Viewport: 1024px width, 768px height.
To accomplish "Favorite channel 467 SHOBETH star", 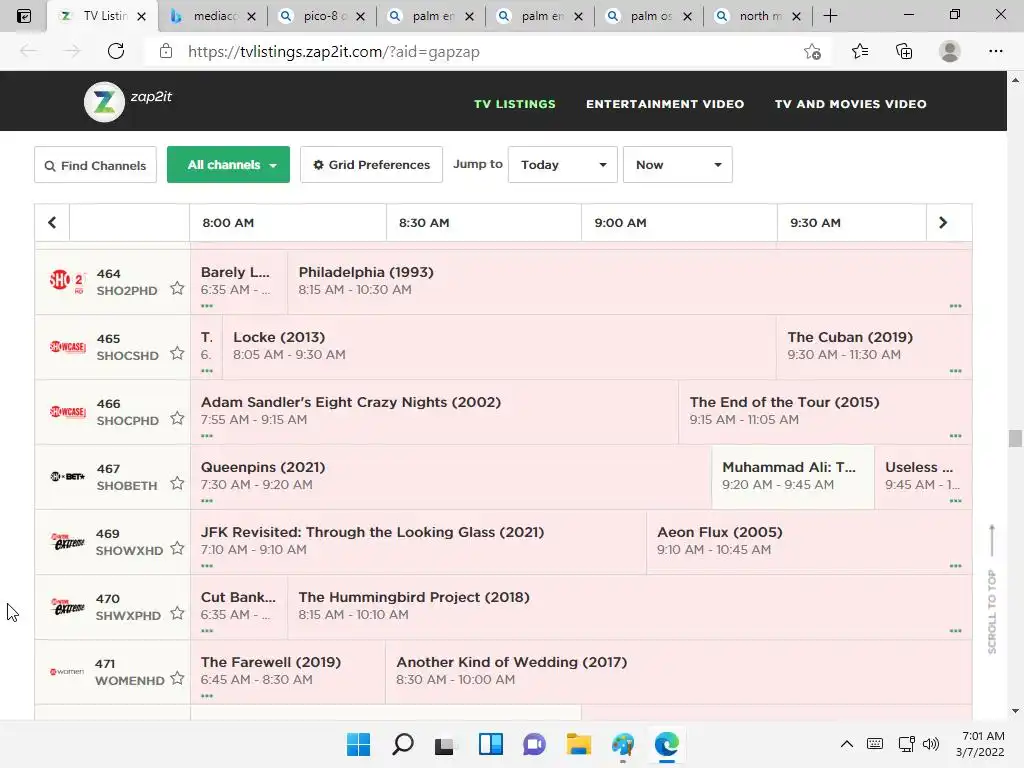I will (x=177, y=483).
